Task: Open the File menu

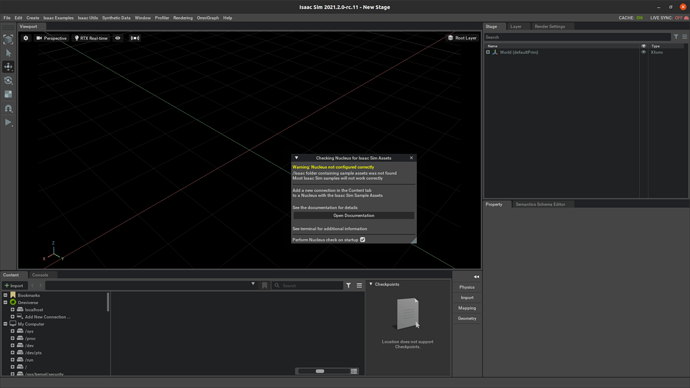Action: click(x=7, y=18)
